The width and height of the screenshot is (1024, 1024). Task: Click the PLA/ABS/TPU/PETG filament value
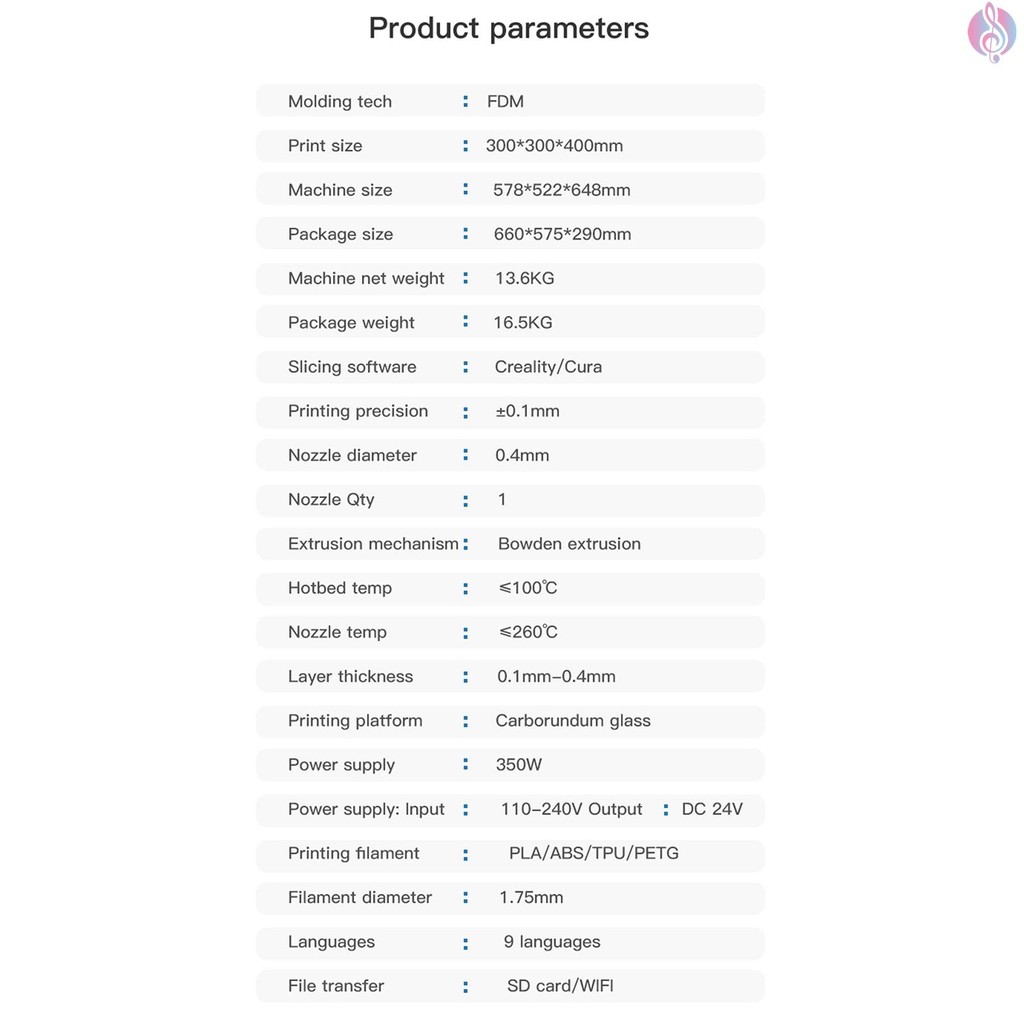click(594, 853)
